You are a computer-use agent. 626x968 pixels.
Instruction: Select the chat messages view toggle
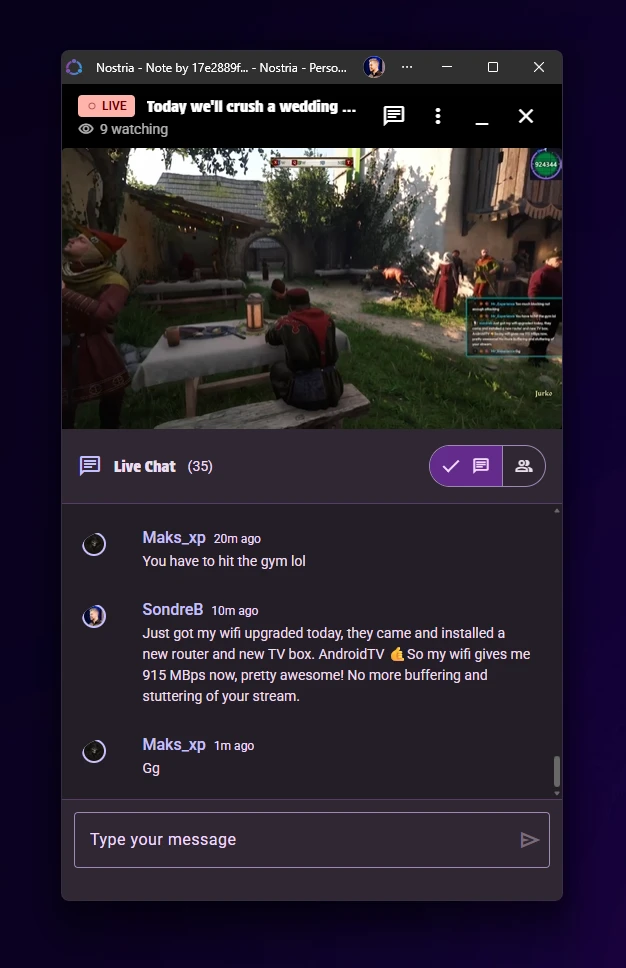[466, 466]
